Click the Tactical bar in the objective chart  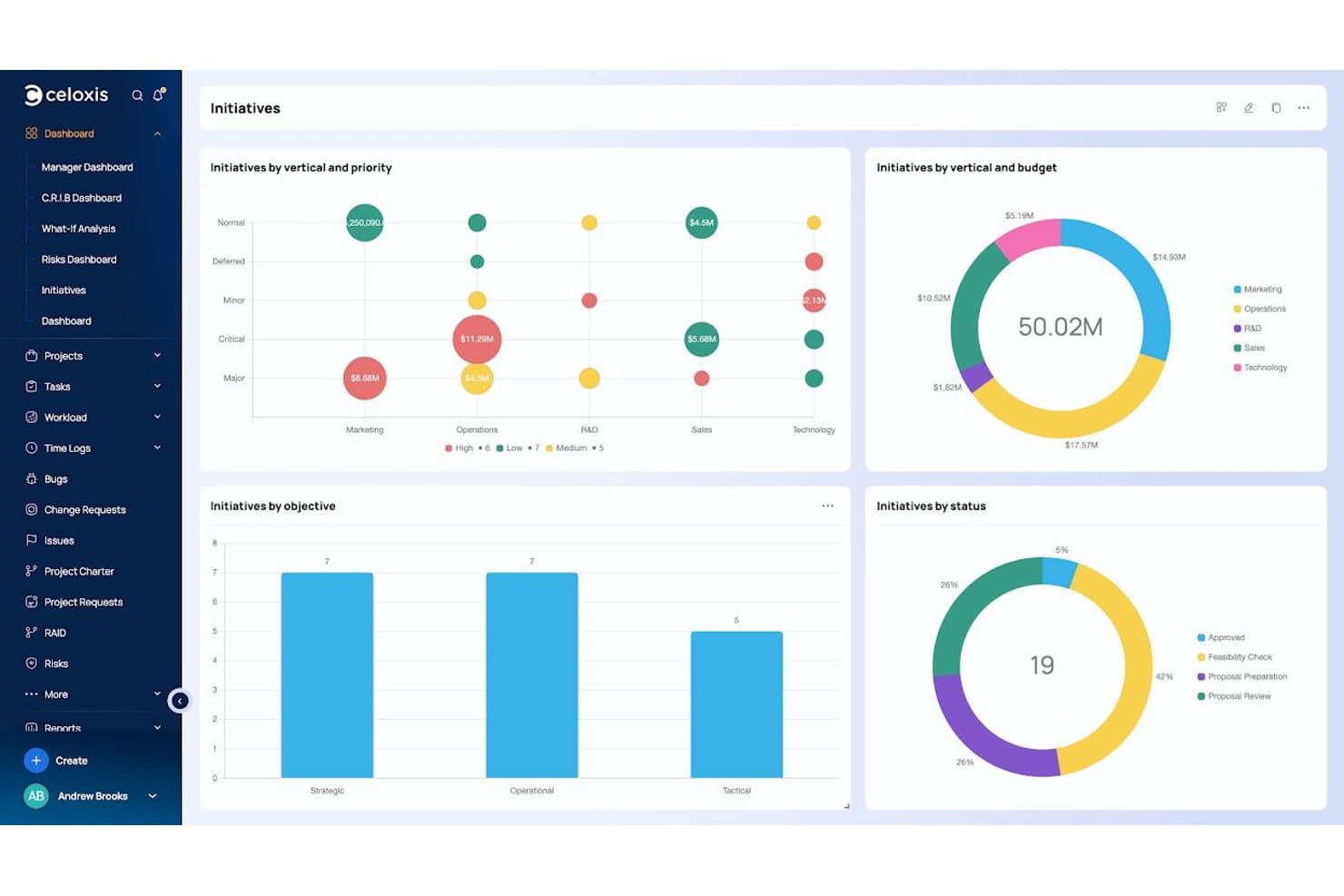[736, 704]
